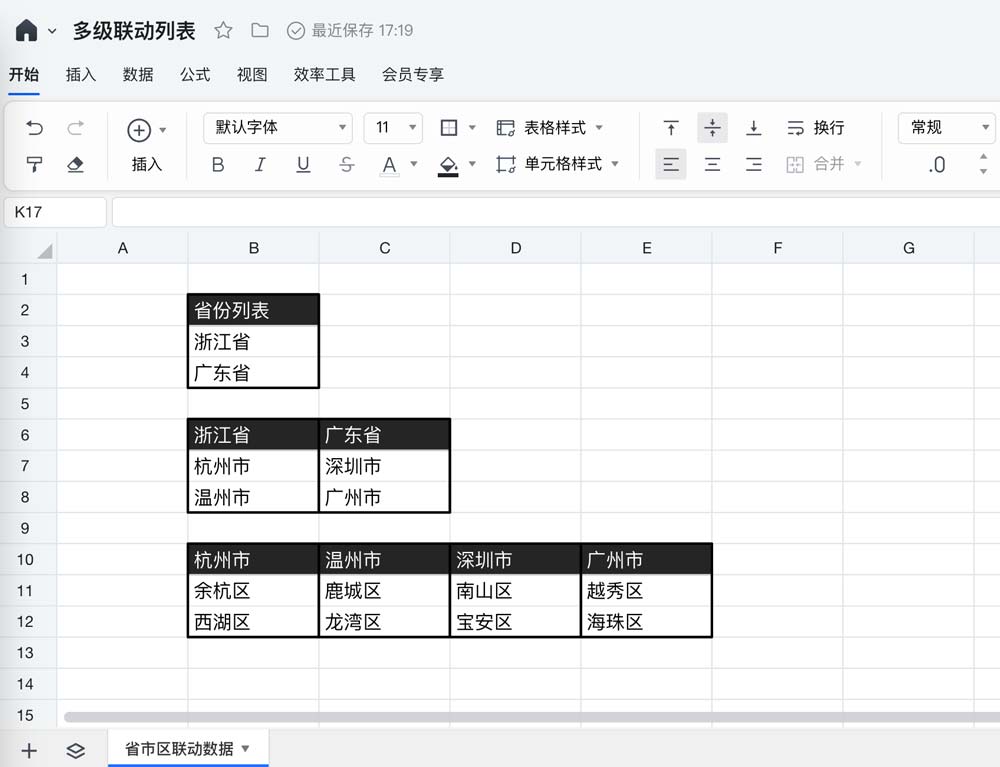Expand the font color dropdown arrow
This screenshot has width=1000, height=767.
(x=414, y=164)
